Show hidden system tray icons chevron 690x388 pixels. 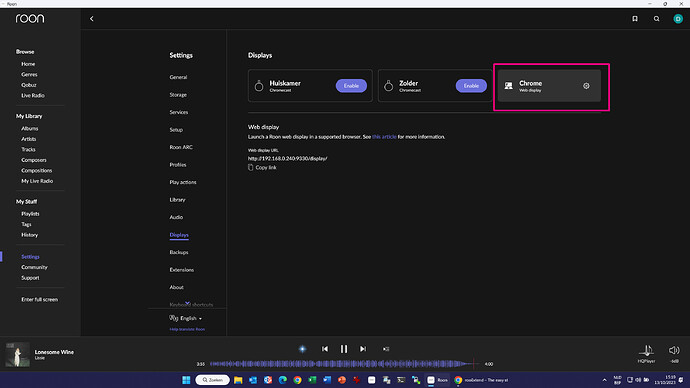click(x=604, y=380)
